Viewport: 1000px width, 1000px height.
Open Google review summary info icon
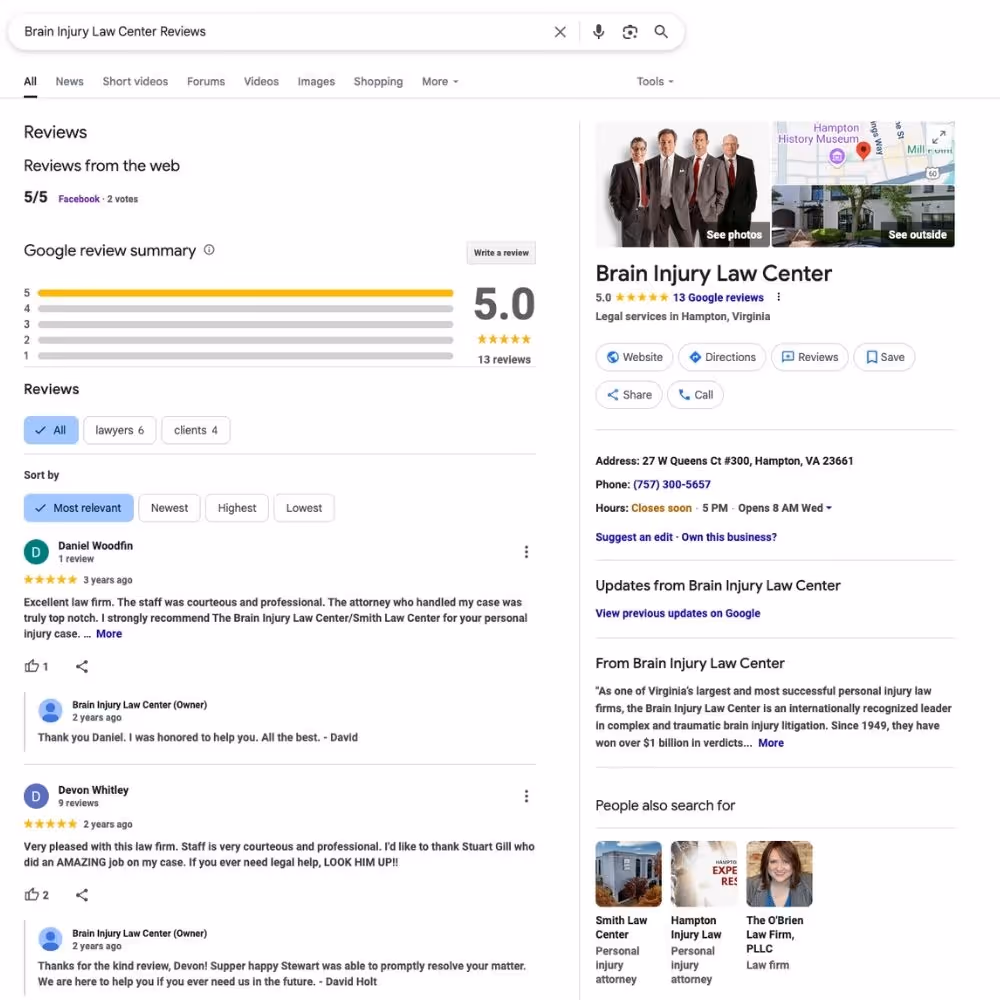tap(209, 250)
